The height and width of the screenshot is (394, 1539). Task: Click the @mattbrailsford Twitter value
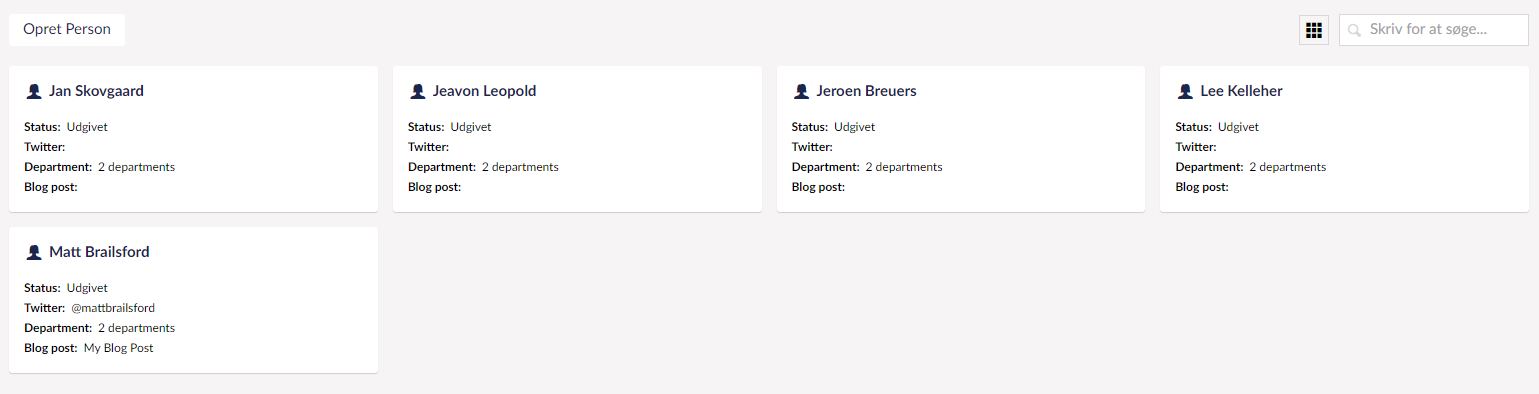point(113,308)
